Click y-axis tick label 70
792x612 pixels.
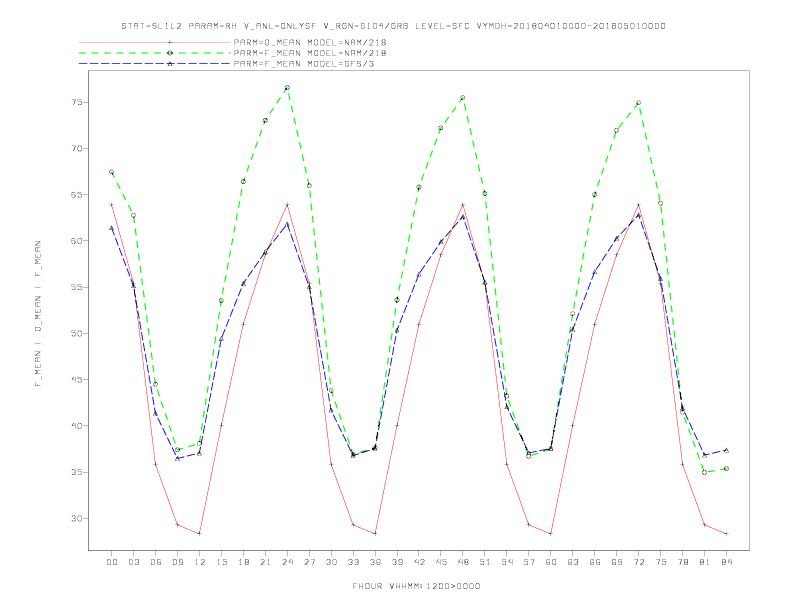click(77, 148)
